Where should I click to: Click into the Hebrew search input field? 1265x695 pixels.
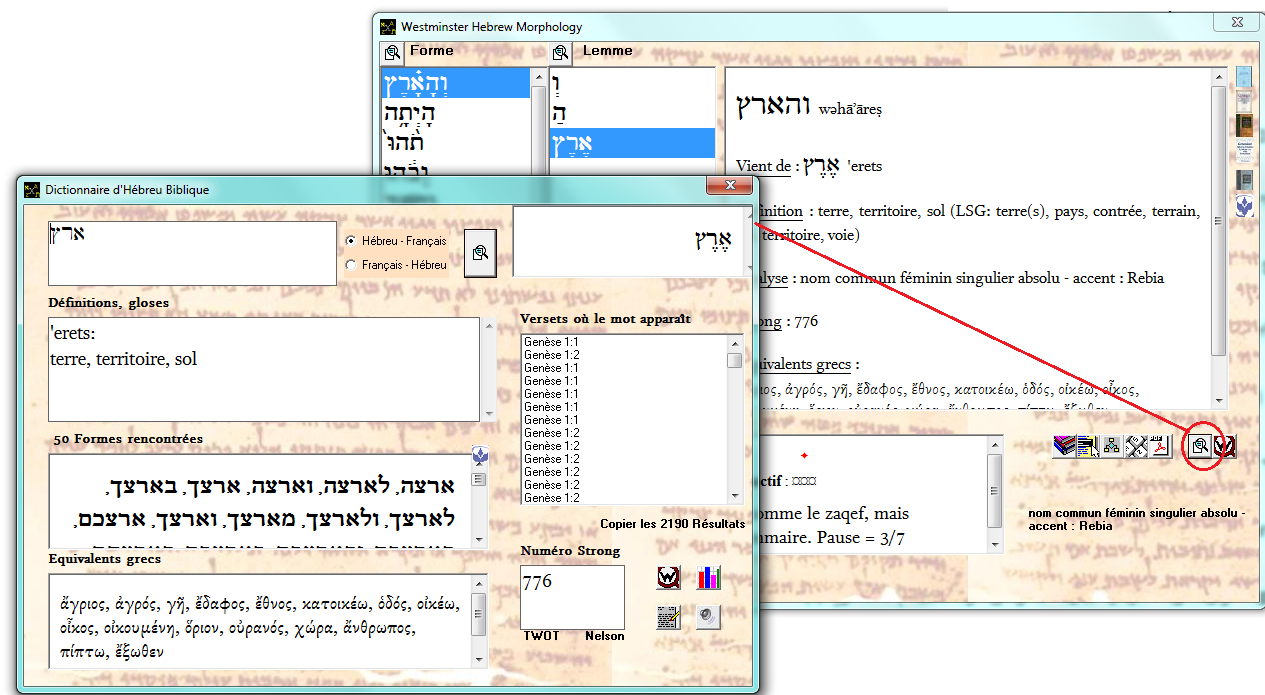[192, 253]
